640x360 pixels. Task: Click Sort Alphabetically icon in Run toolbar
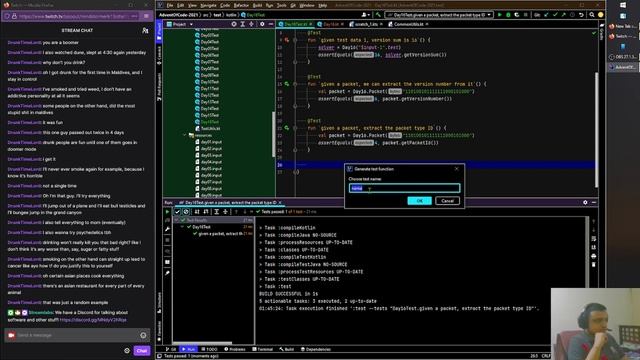pos(197,212)
